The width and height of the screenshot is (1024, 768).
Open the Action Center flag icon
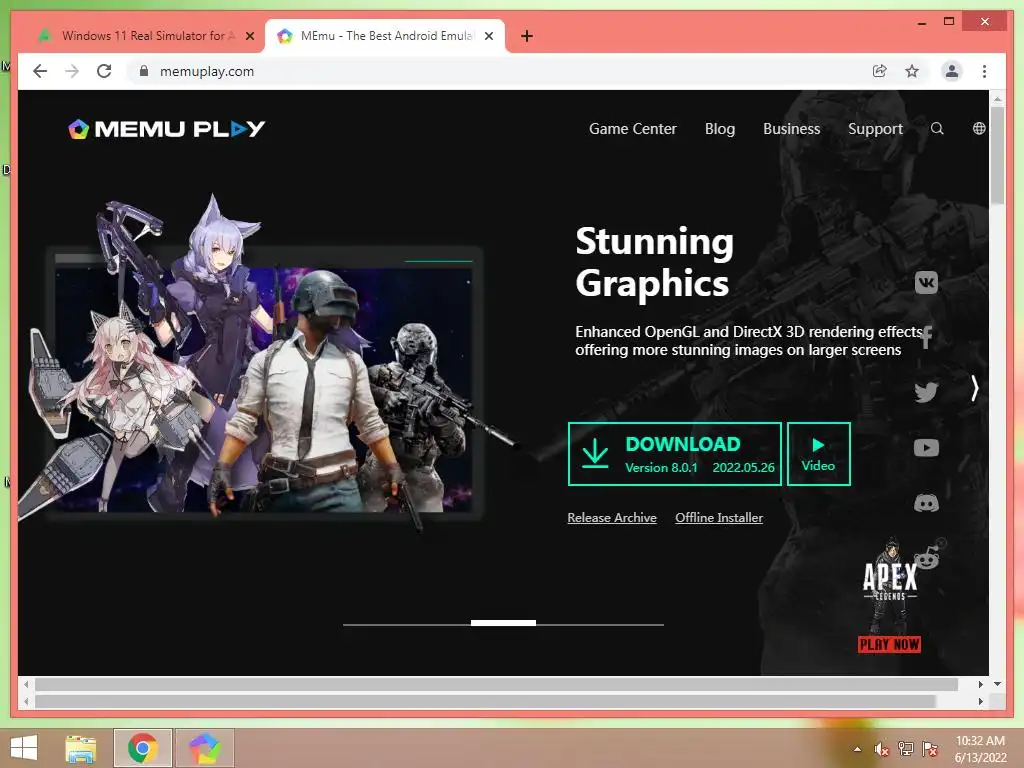930,749
